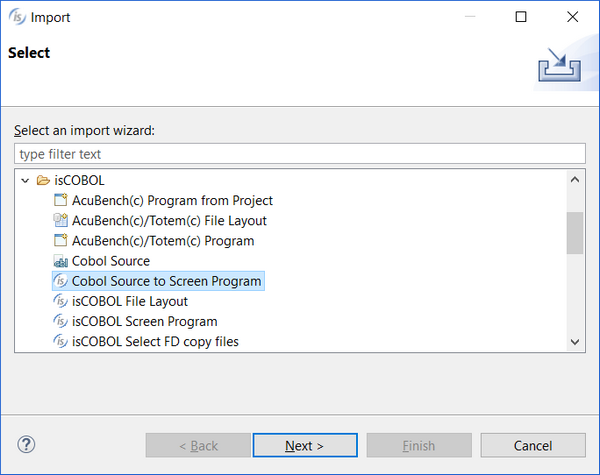
Task: Click the isCOBOL File Layout icon
Action: (60, 301)
